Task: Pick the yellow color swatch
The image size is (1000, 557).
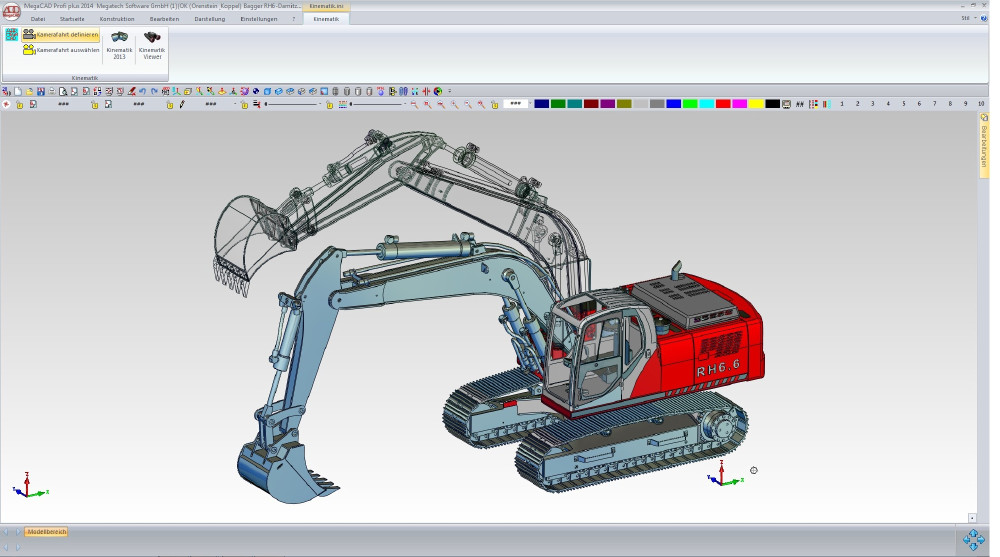Action: pos(756,103)
